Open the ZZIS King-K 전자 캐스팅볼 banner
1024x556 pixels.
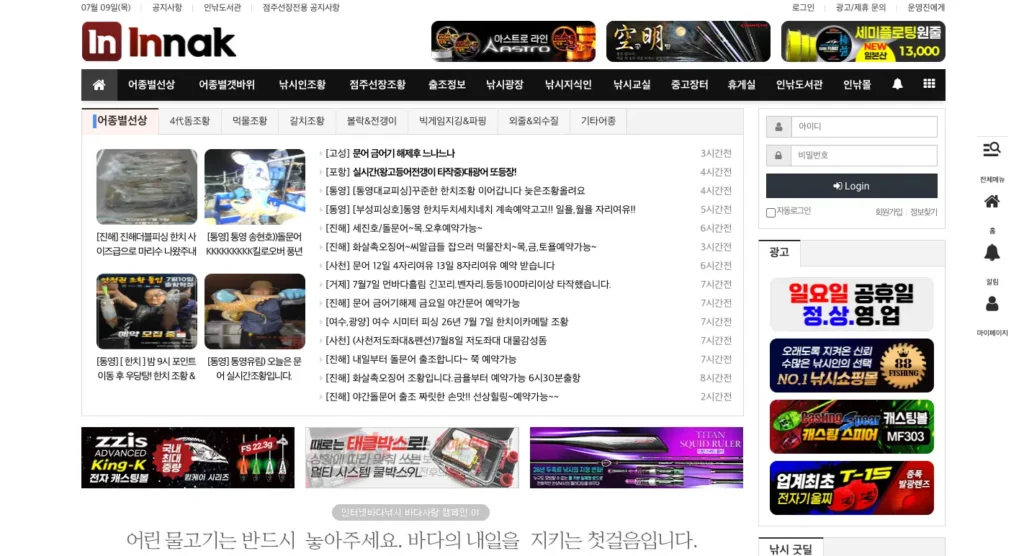pos(187,457)
